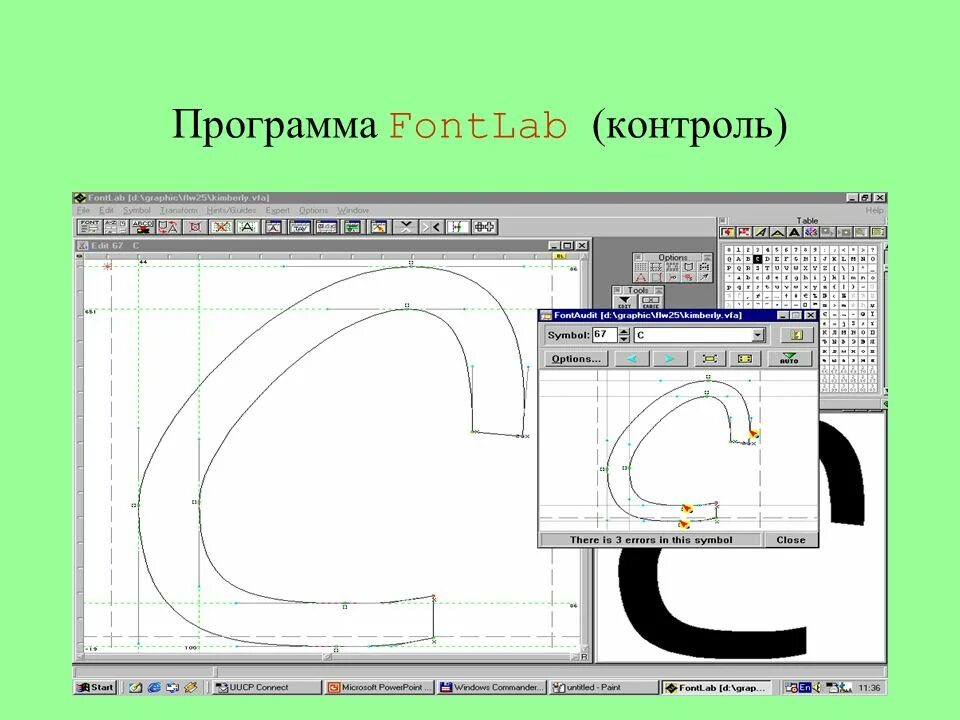Click the Internet Explorer quick launch icon
Viewport: 960px width, 720px height.
pyautogui.click(x=154, y=688)
